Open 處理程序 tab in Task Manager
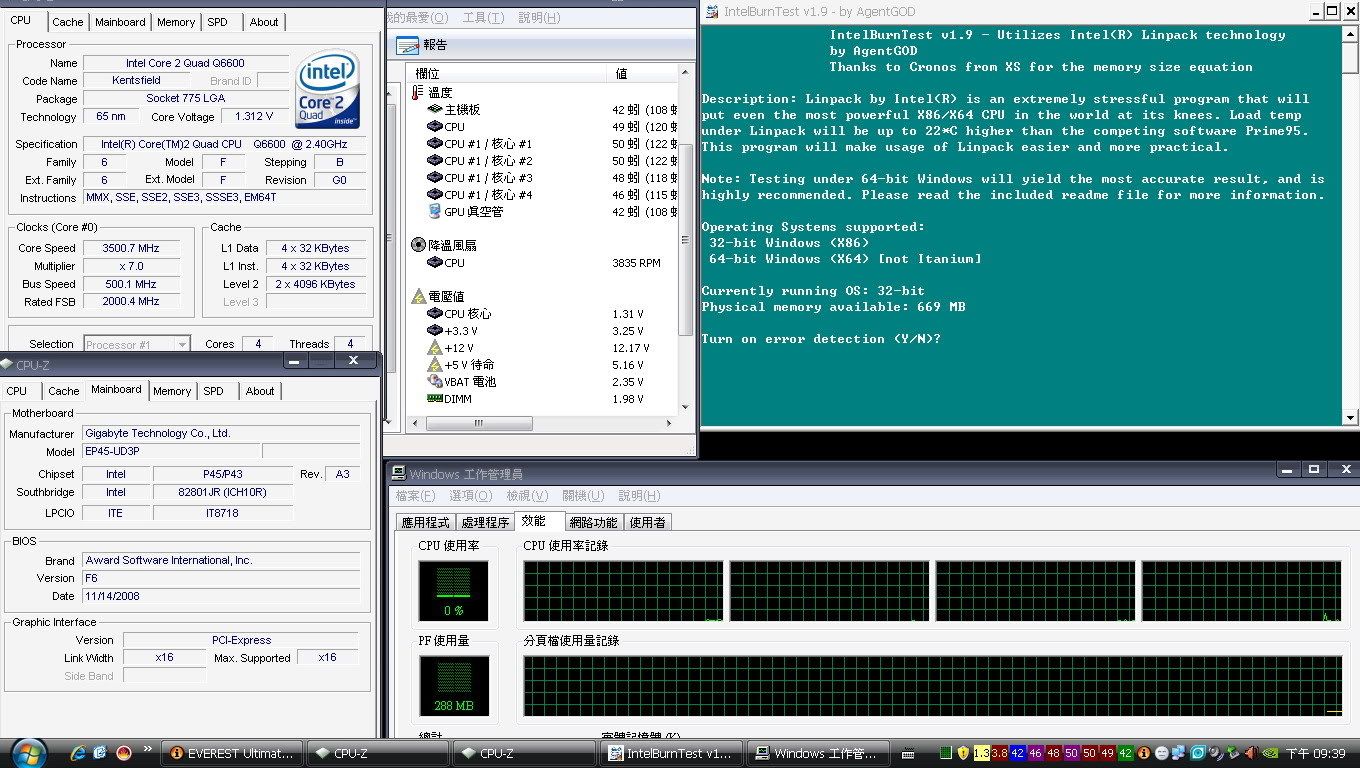 [485, 522]
